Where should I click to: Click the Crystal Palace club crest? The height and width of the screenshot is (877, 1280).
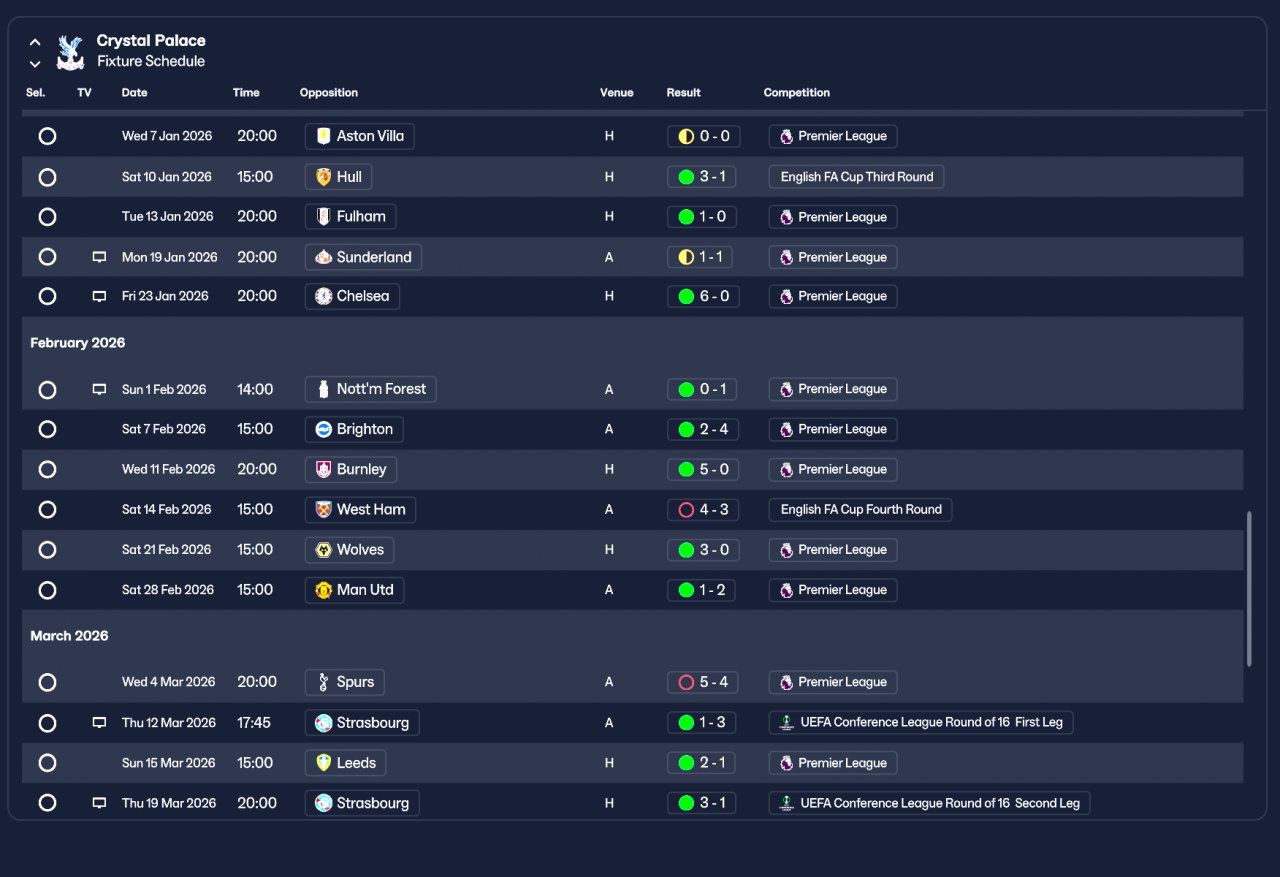coord(70,52)
